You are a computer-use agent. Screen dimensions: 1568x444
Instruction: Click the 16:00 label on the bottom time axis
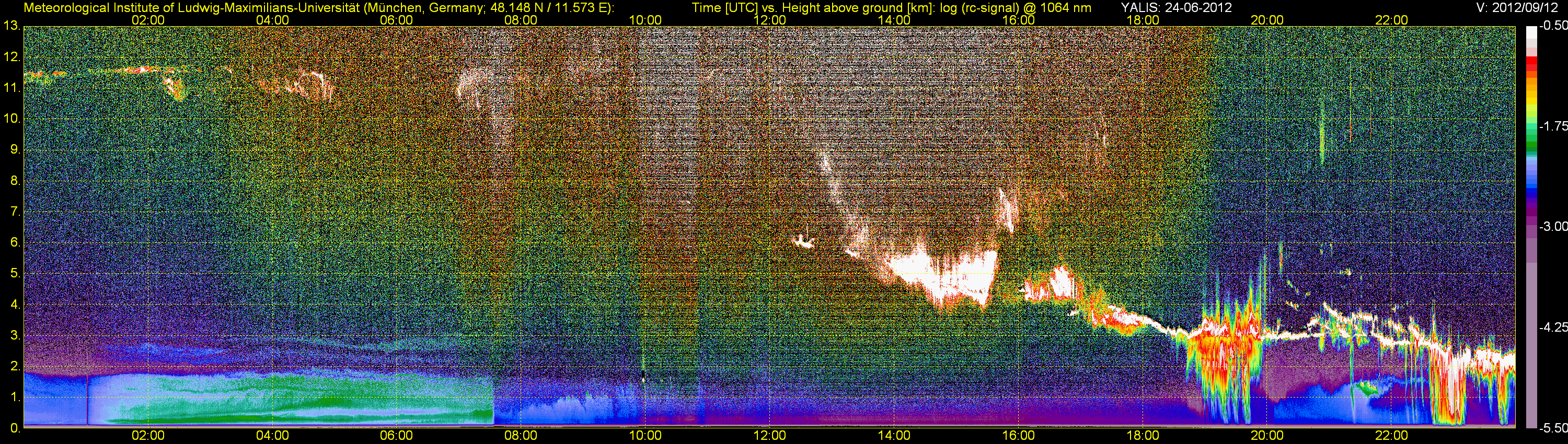(1018, 436)
